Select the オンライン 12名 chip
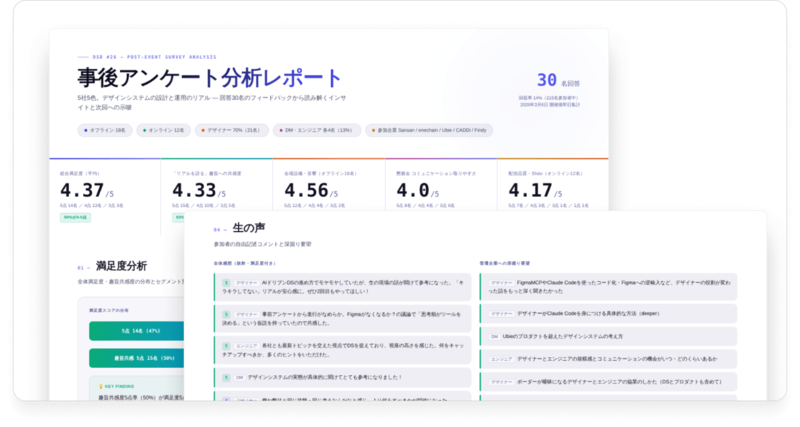Viewport: 800px width, 427px height. click(x=163, y=130)
